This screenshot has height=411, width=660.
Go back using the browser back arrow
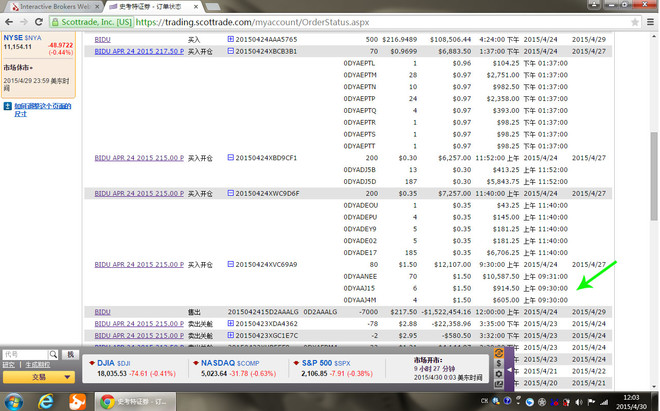point(9,22)
